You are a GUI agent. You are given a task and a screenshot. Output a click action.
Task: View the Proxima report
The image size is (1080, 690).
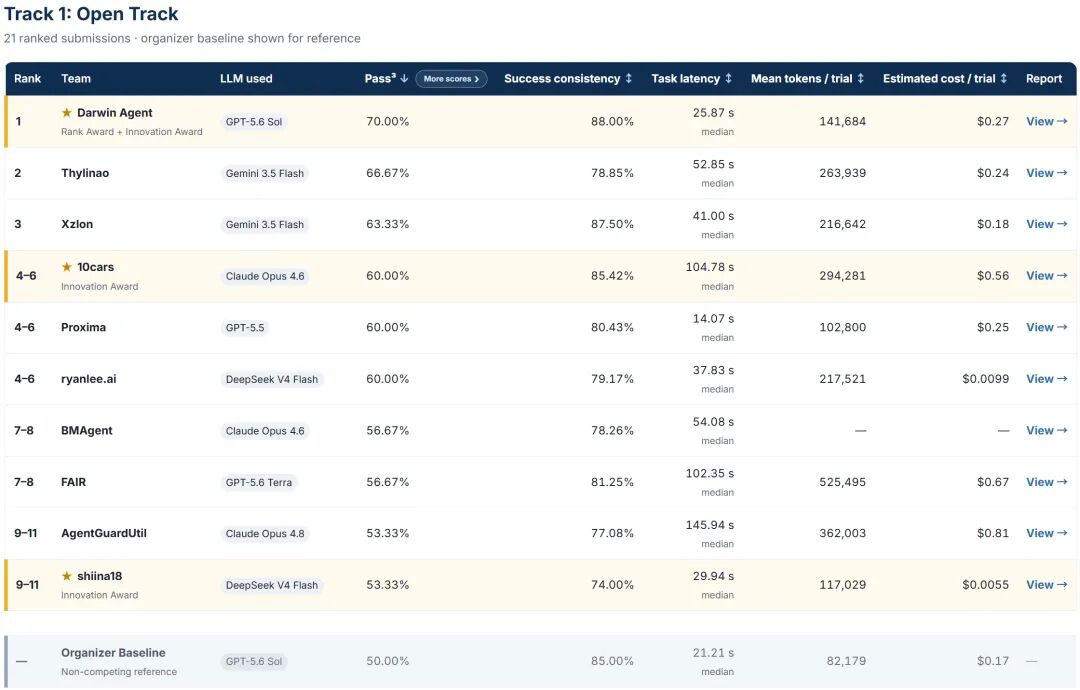click(x=1046, y=327)
